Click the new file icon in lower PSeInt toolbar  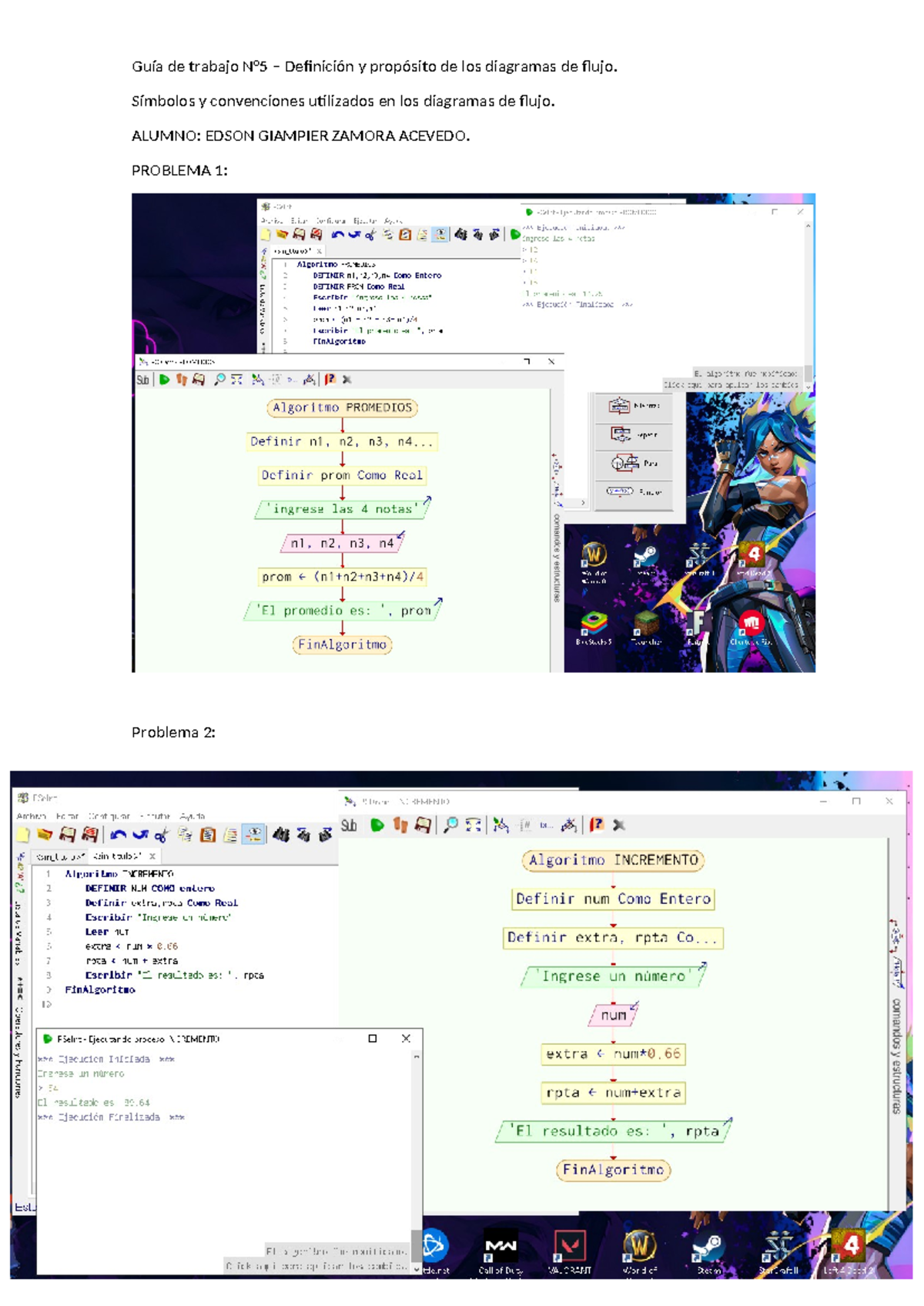pos(23,835)
